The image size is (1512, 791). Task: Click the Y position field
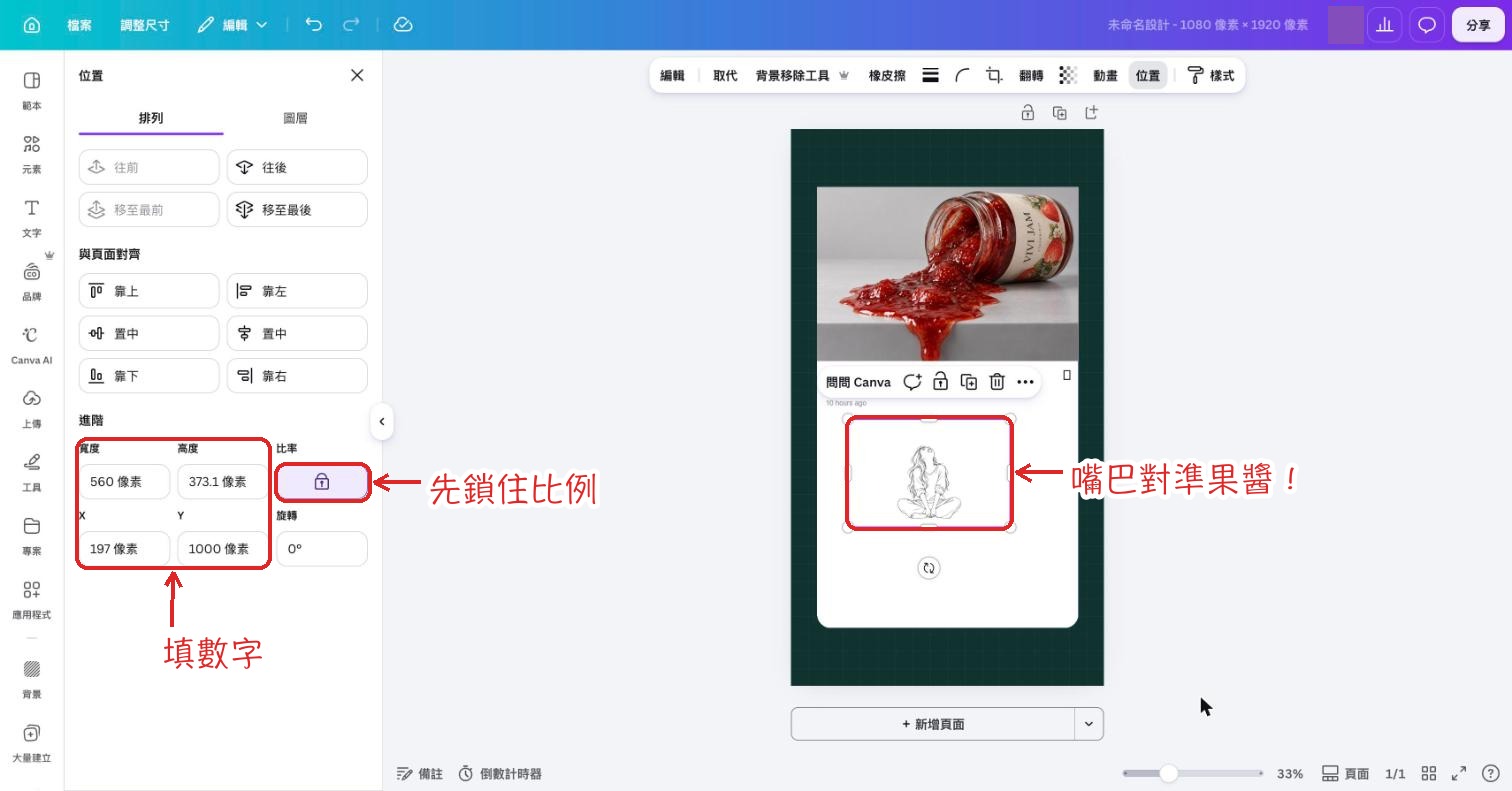[223, 548]
